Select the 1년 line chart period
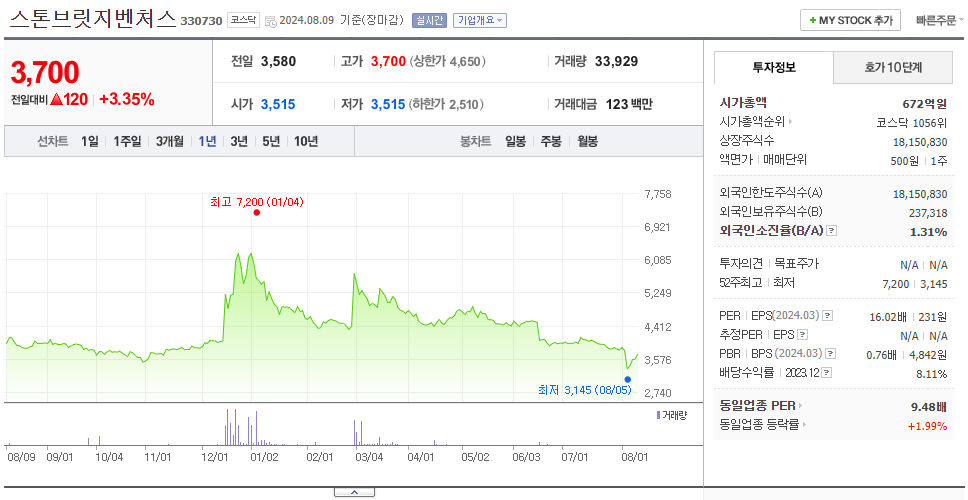This screenshot has width=968, height=500. 207,141
